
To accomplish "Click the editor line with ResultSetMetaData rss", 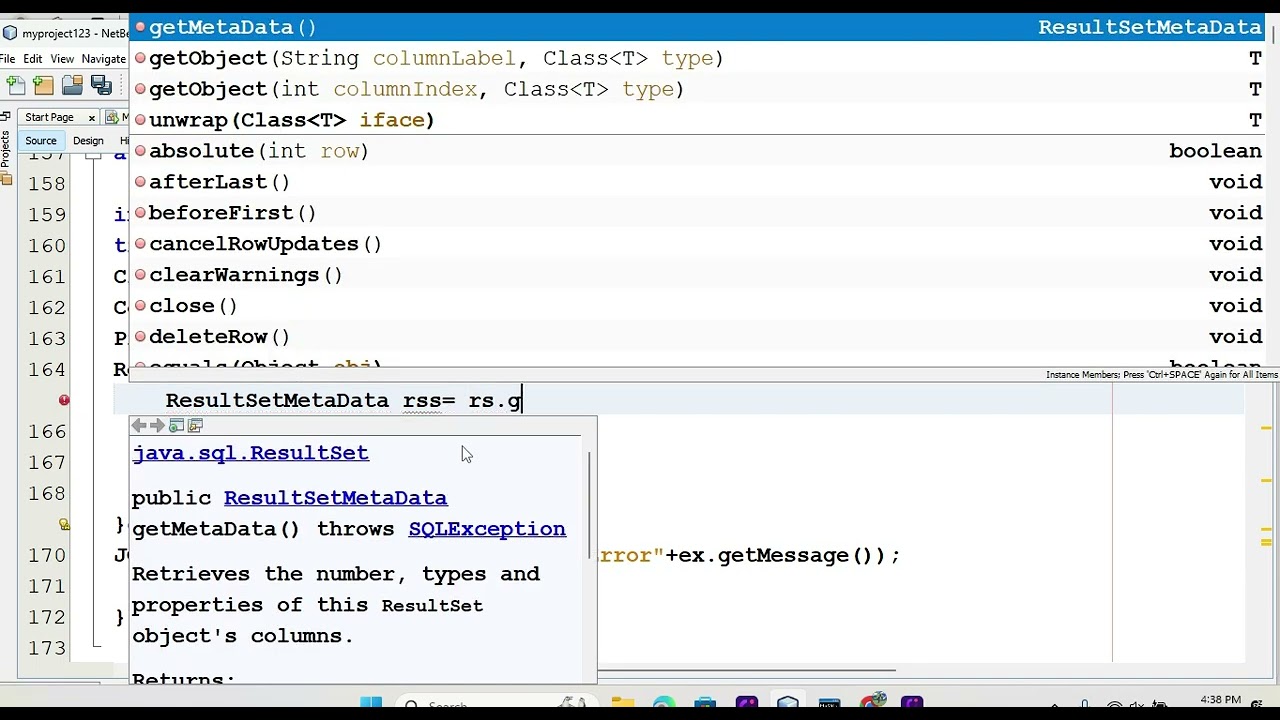I will tap(678, 400).
